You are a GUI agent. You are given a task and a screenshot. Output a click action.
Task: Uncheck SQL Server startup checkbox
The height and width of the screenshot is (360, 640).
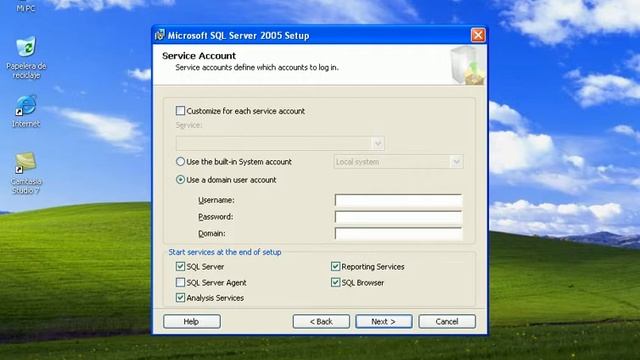(x=180, y=267)
